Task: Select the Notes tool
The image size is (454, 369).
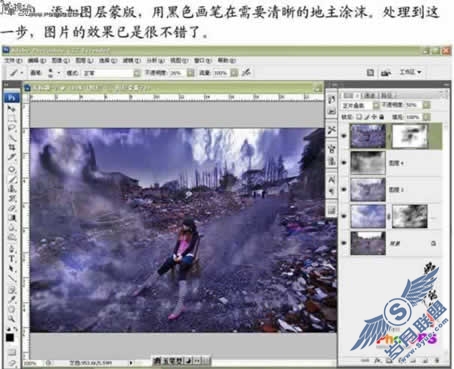Action: [11, 289]
